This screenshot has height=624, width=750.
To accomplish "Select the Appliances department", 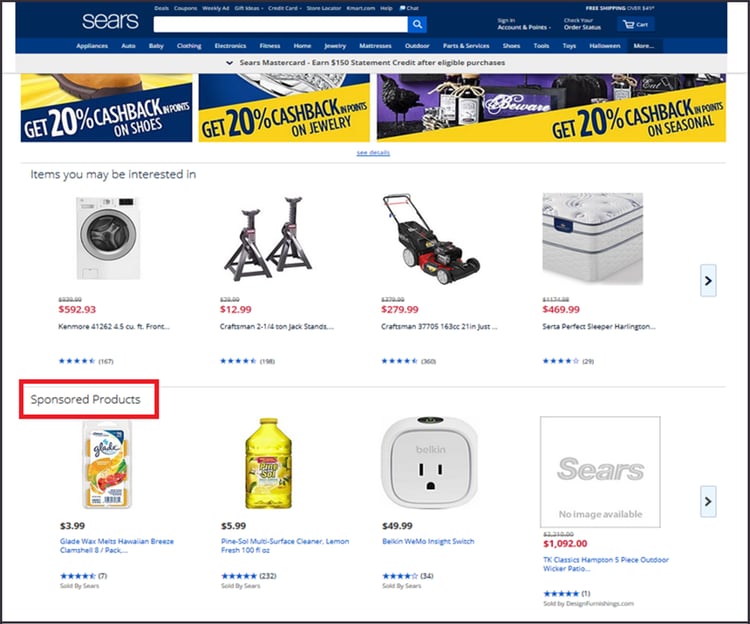I will click(x=92, y=46).
